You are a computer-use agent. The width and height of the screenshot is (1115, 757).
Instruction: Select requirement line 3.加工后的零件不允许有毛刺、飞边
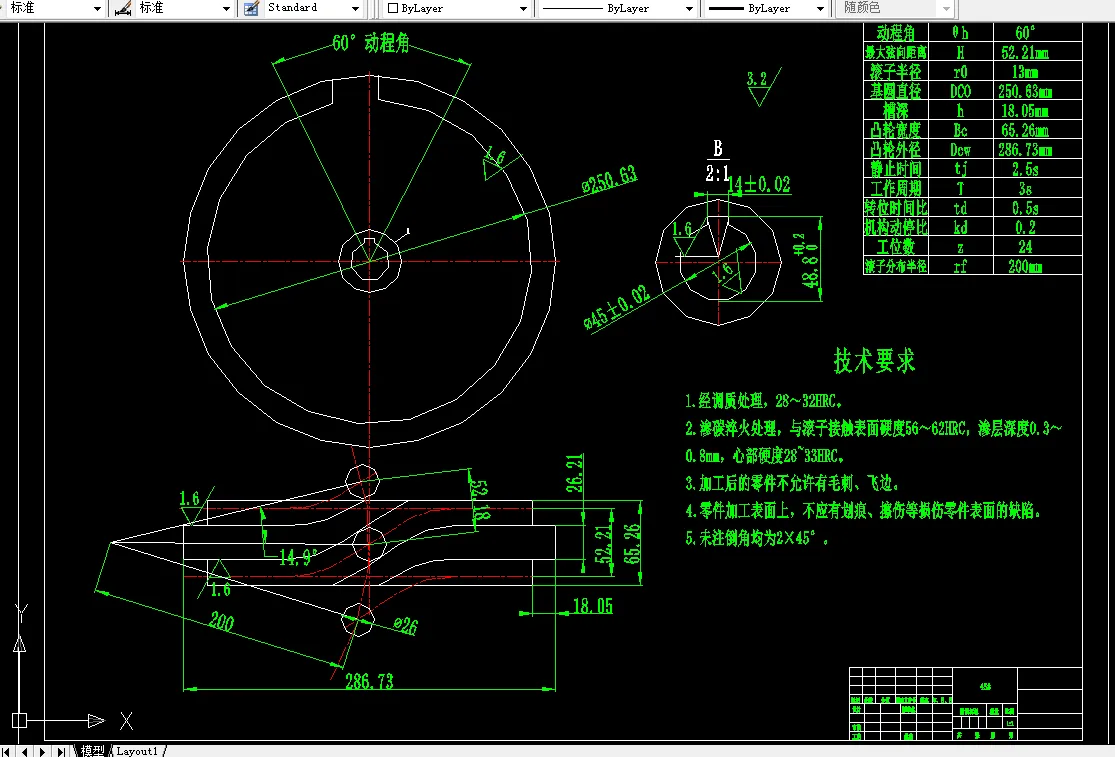click(792, 483)
